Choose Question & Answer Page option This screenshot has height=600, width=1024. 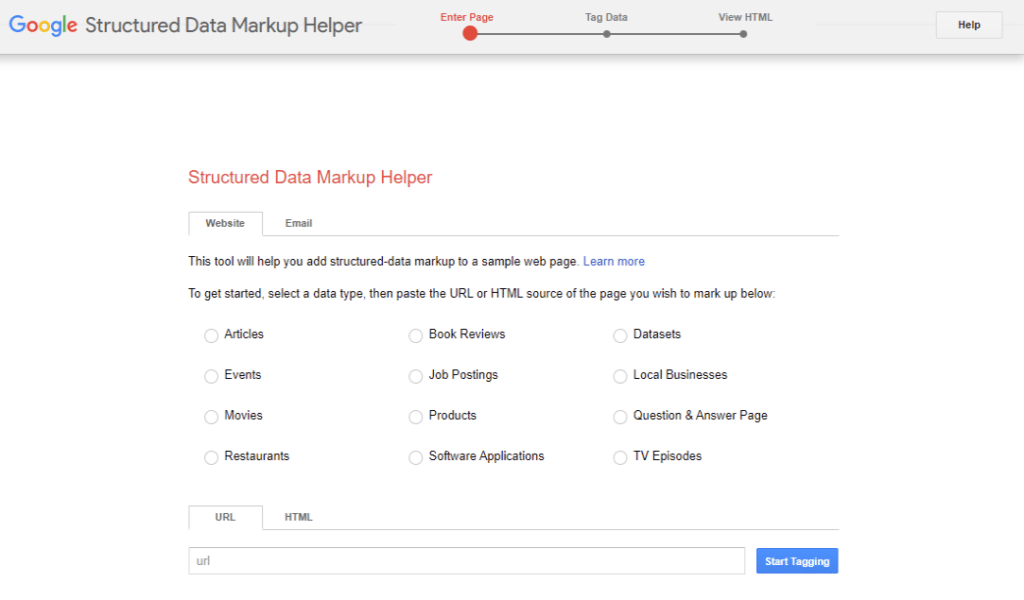(620, 417)
